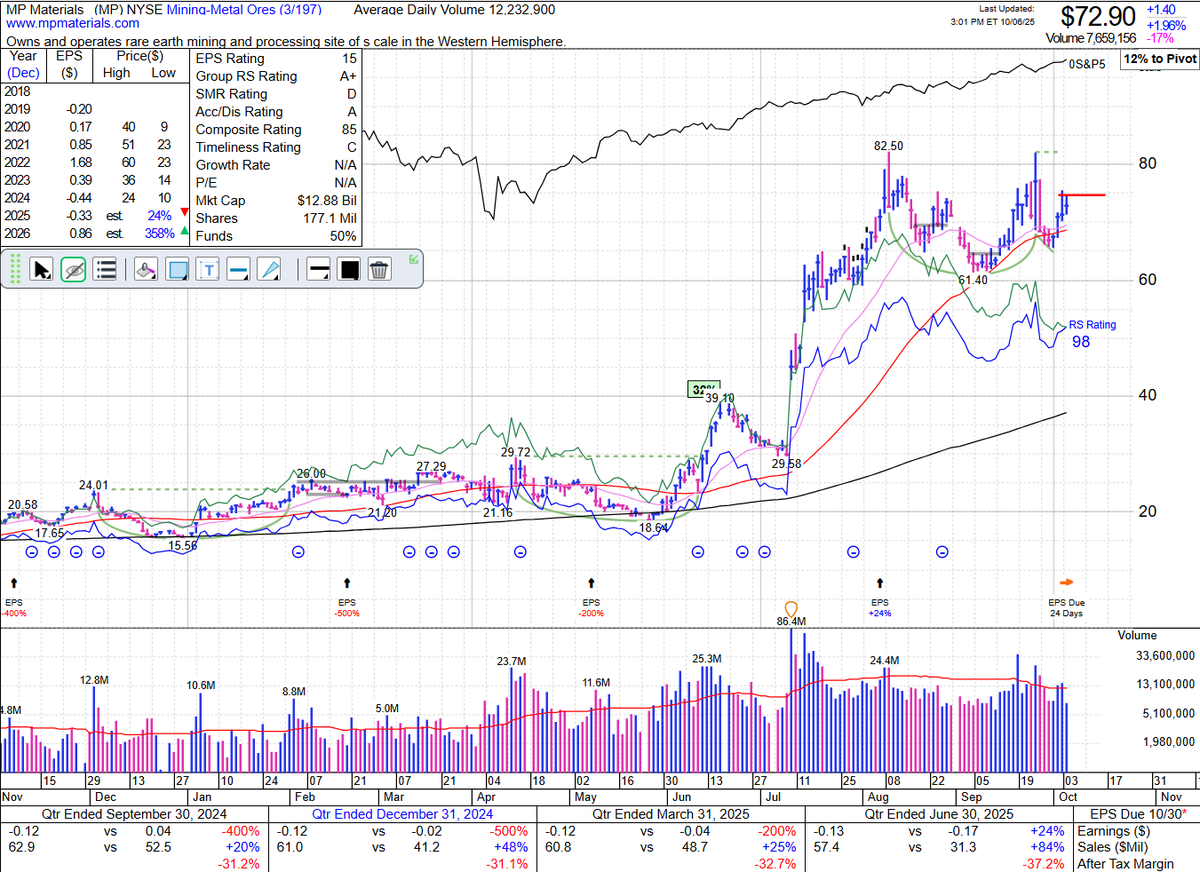Click the $72.90 last price
Screen dimensions: 1200x872
pos(1099,16)
